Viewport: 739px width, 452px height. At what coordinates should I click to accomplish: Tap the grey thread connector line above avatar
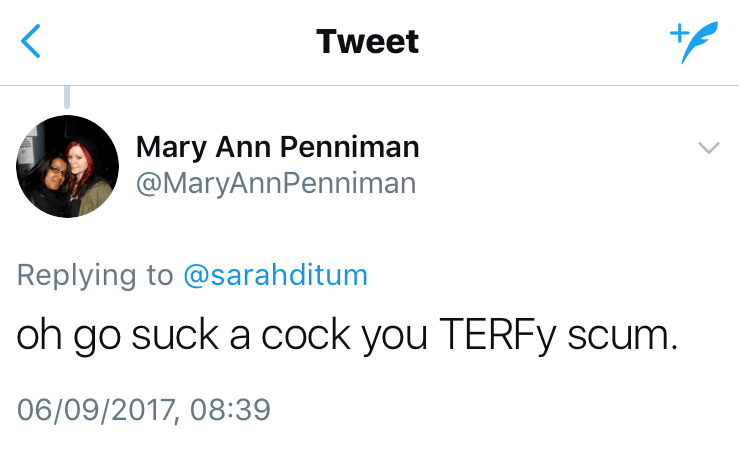coord(67,97)
